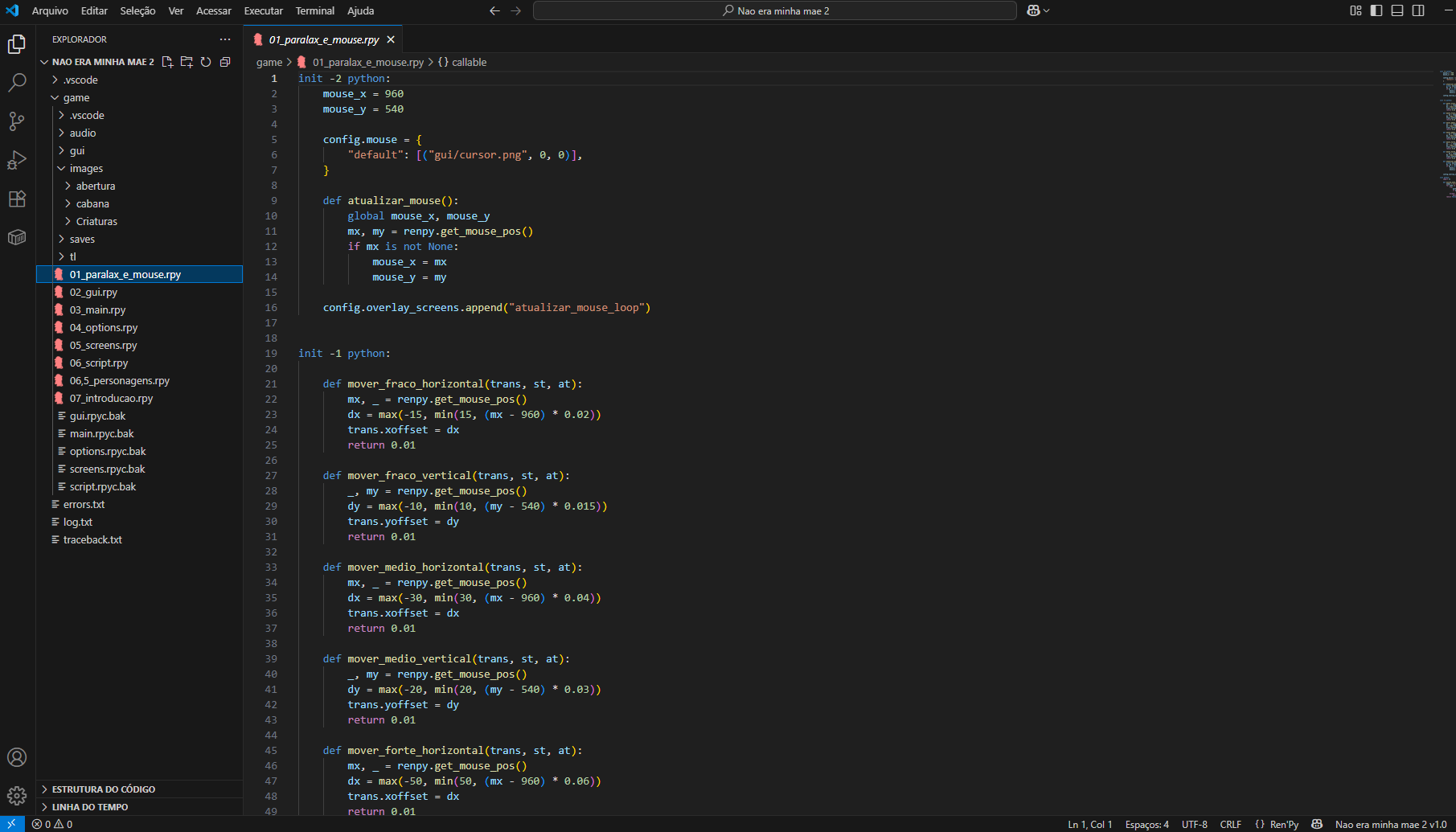1456x832 pixels.
Task: Change indentation via Espaços: 4
Action: (x=1146, y=824)
